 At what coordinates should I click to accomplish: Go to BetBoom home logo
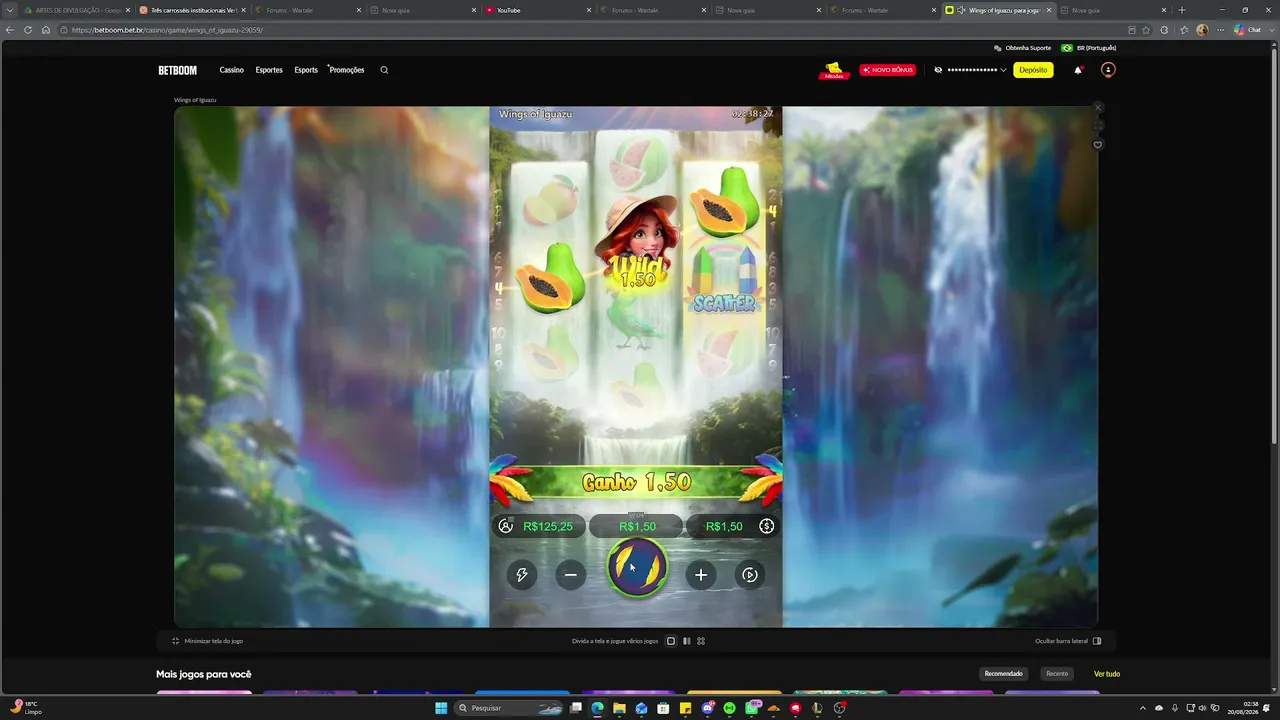coord(177,70)
